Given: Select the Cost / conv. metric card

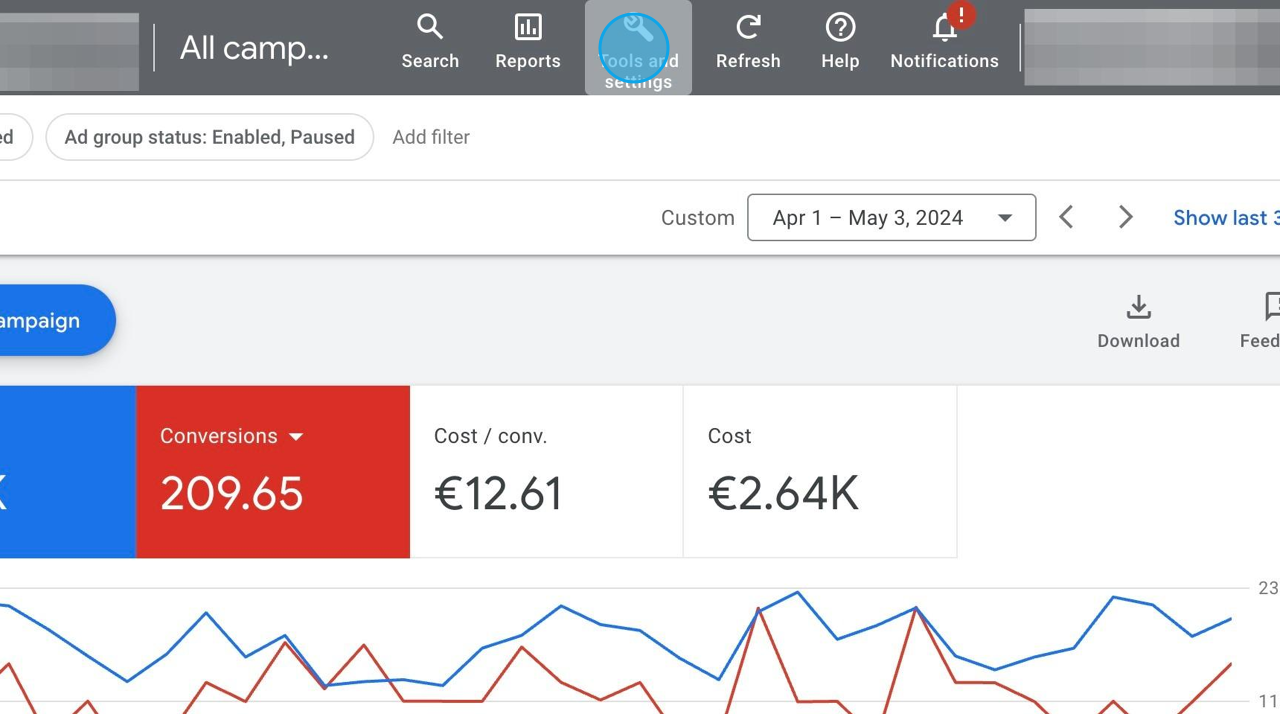Looking at the screenshot, I should tap(546, 471).
